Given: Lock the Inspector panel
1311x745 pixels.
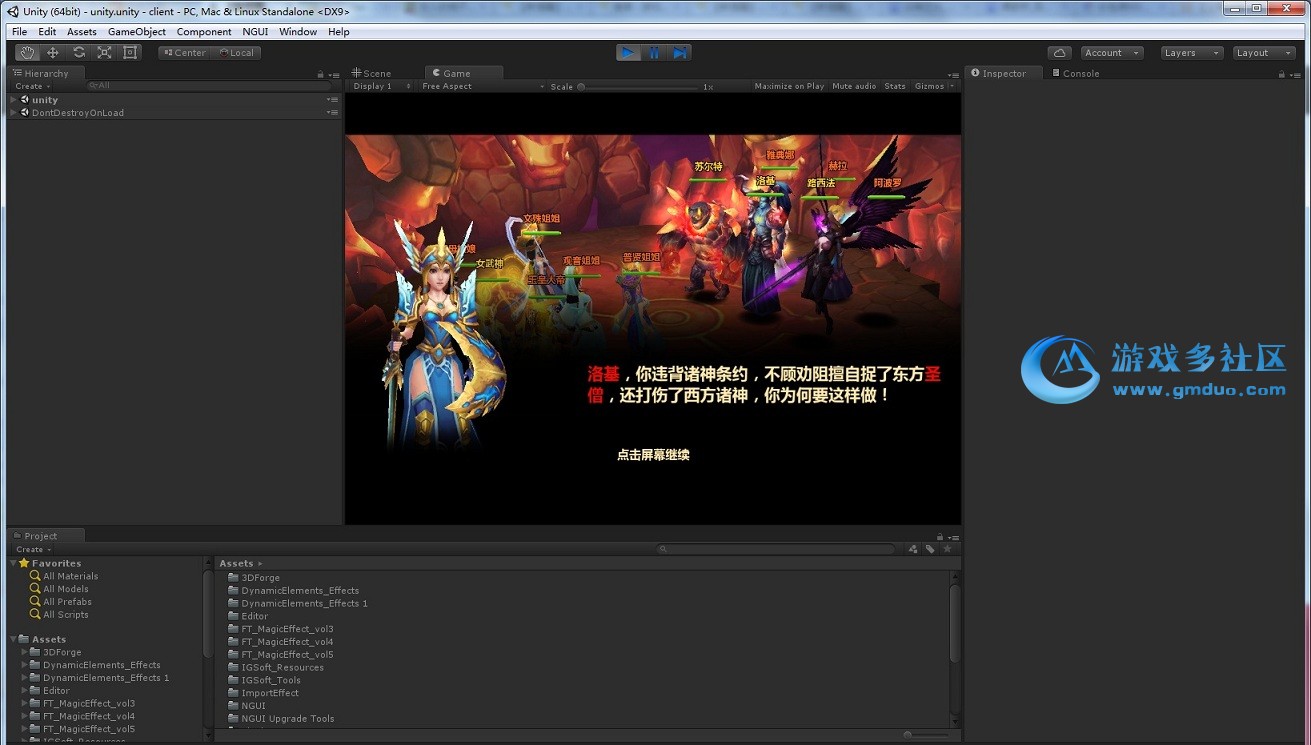Looking at the screenshot, I should point(1282,74).
